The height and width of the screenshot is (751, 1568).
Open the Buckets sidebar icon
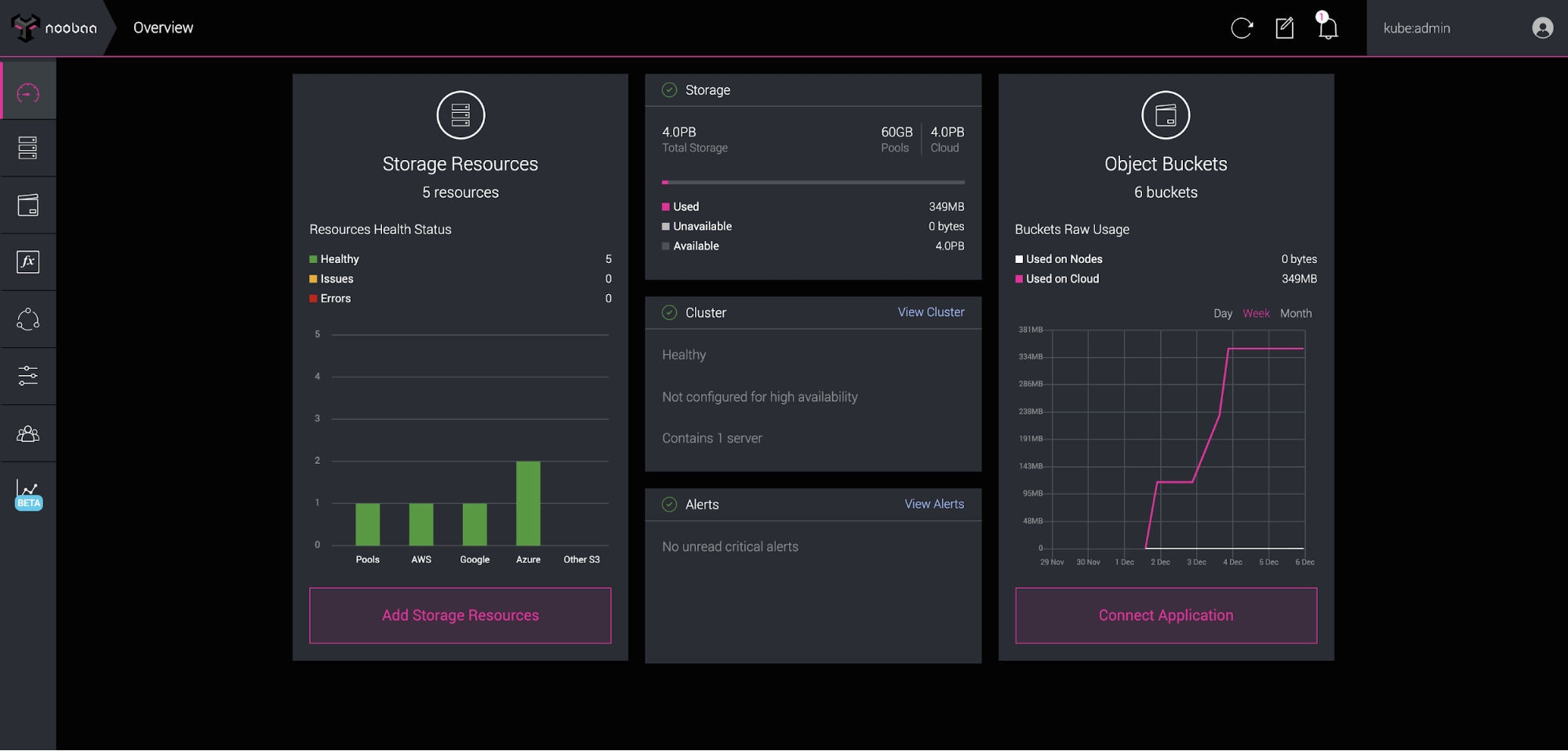pos(28,206)
